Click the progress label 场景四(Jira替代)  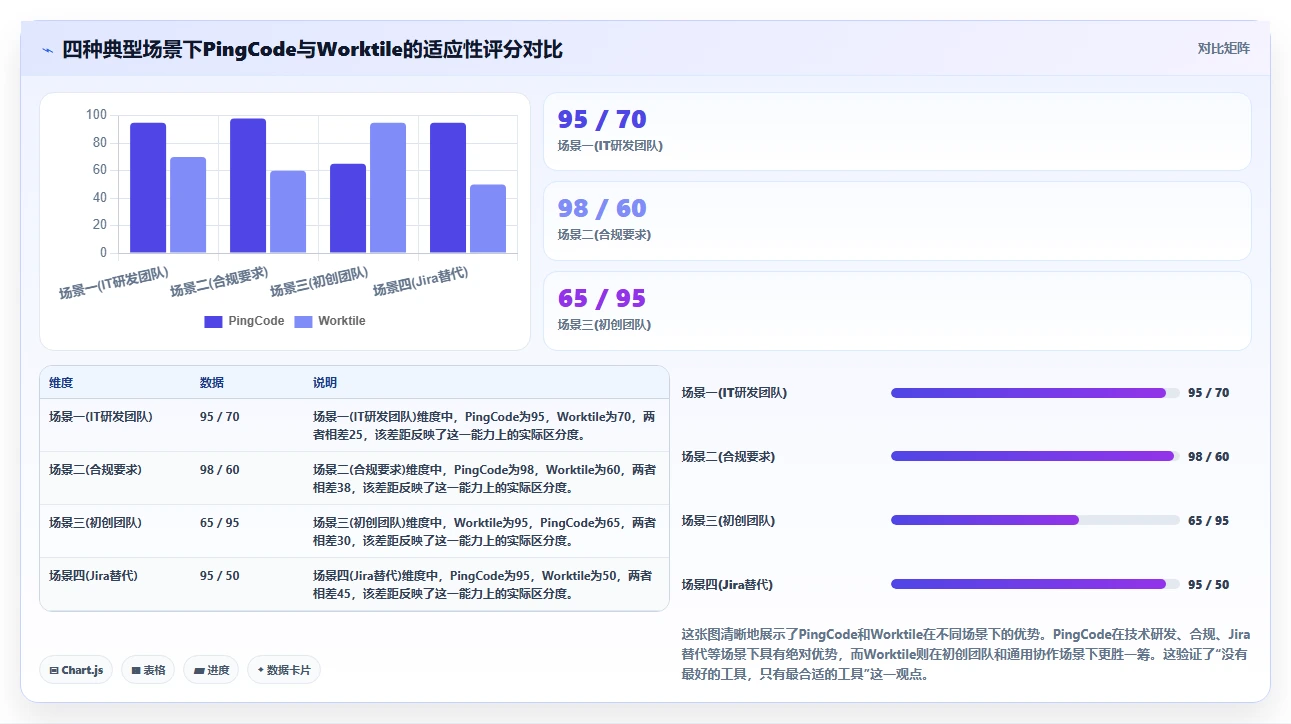coord(727,585)
